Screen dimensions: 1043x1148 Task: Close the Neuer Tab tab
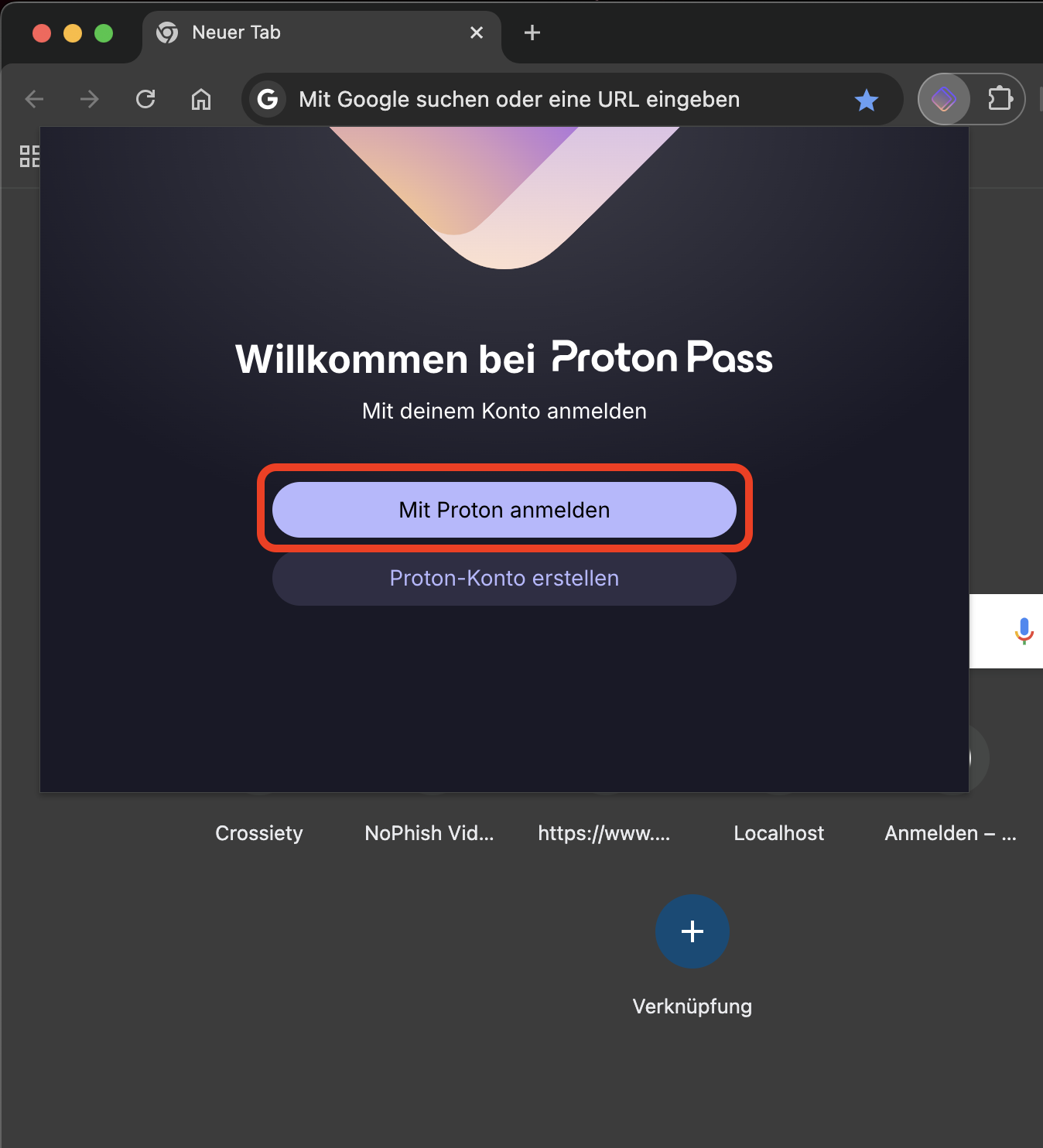coord(477,32)
